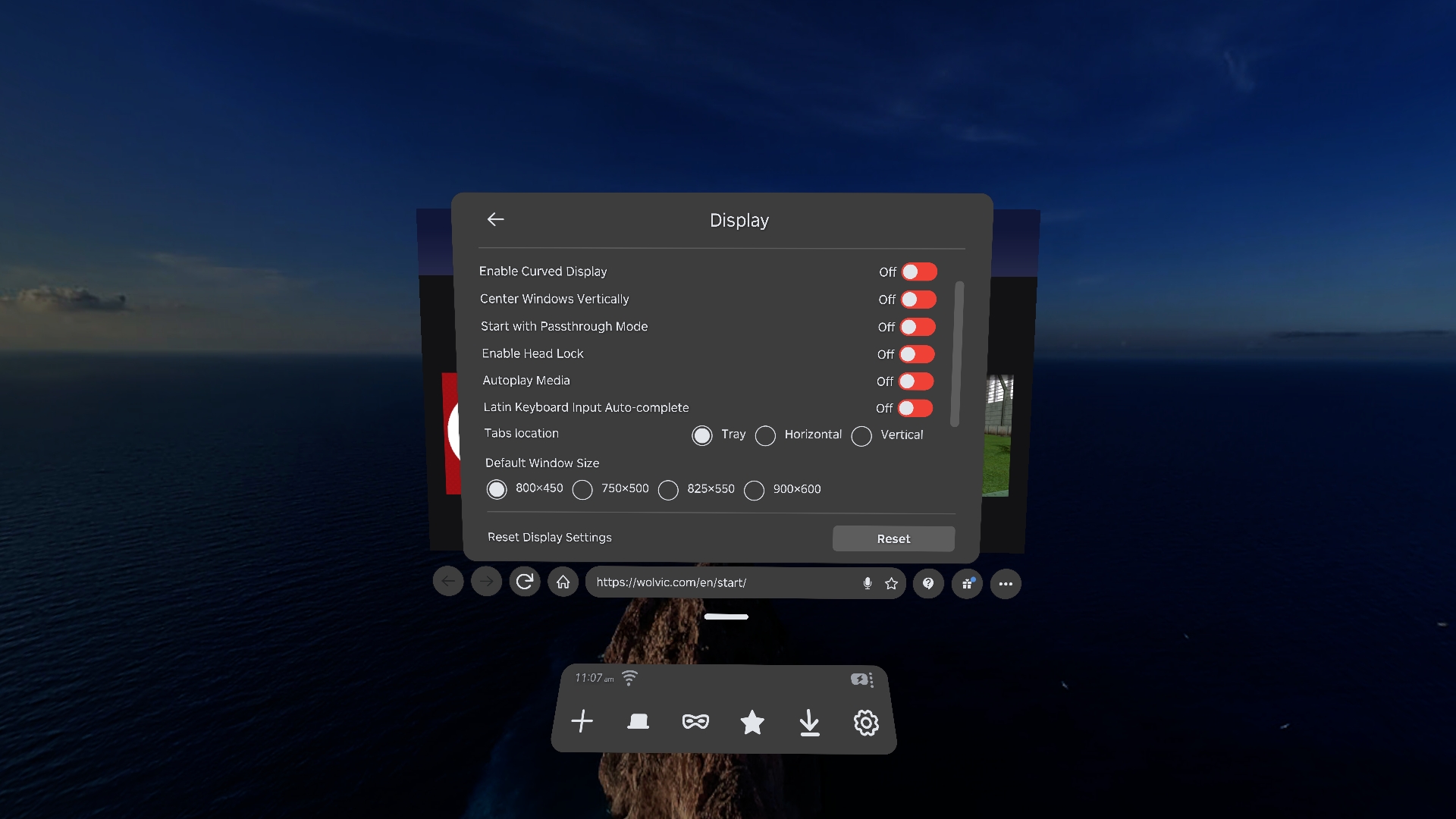The image size is (1456, 819).
Task: Select Horizontal tabs location
Action: [766, 436]
